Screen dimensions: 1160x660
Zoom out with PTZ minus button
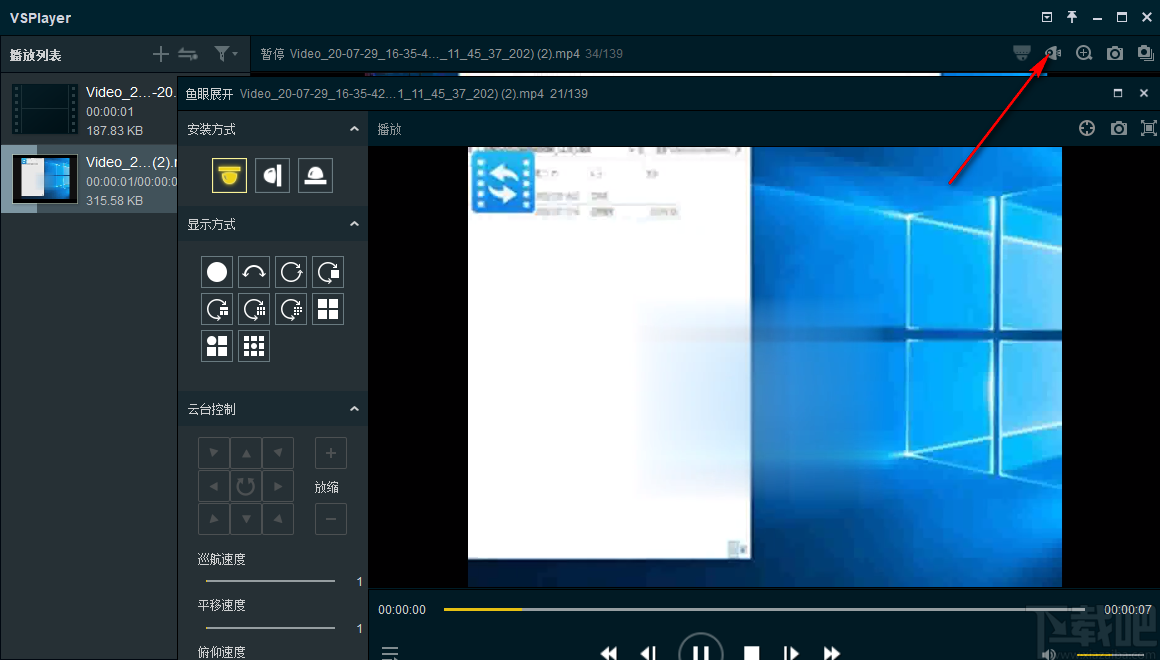pos(331,519)
